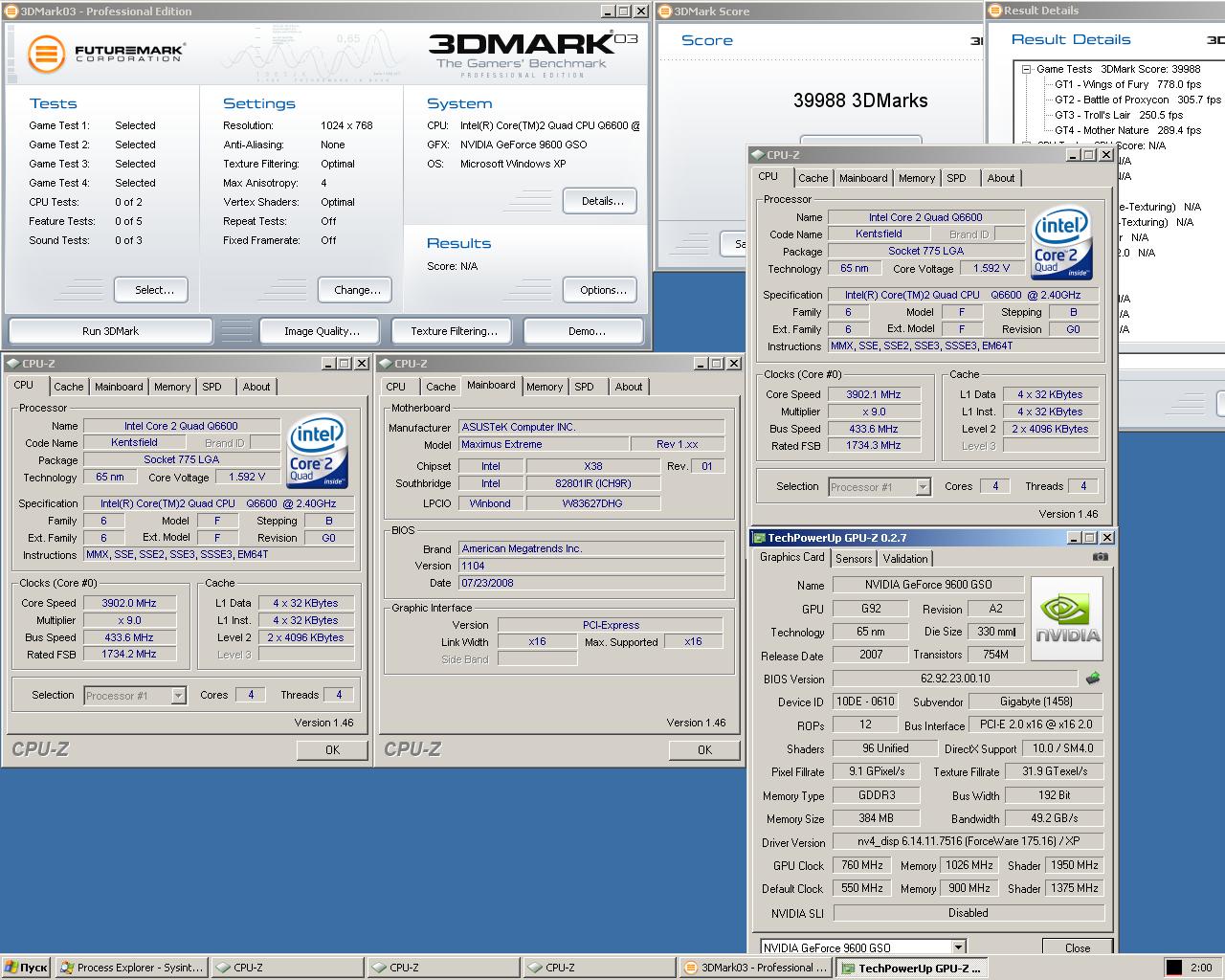This screenshot has height=980, width=1225.
Task: Open Cache tab in CPU-Z above GPU-Z
Action: coord(813,178)
